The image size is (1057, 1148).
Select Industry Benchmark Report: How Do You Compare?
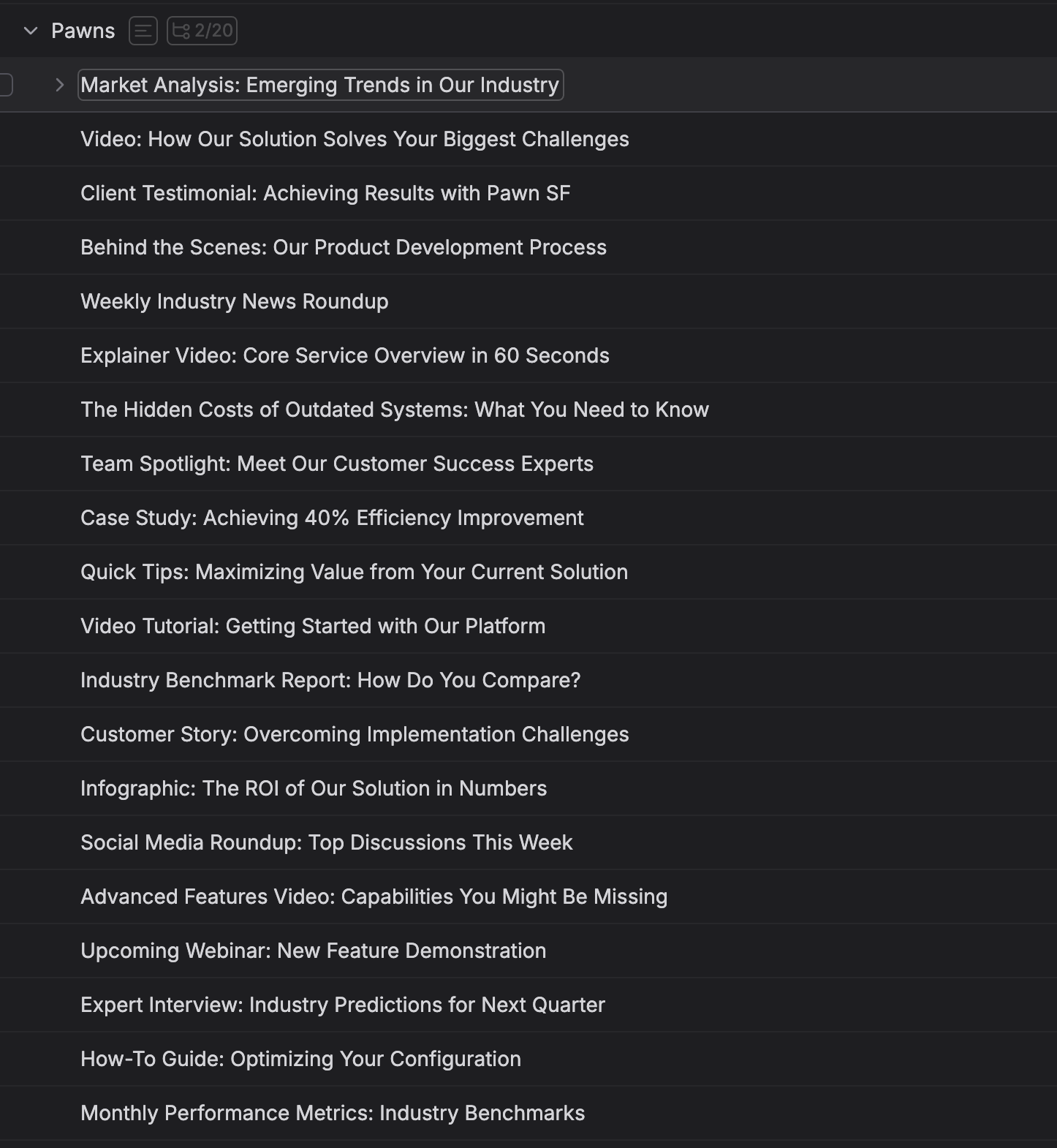tap(330, 680)
